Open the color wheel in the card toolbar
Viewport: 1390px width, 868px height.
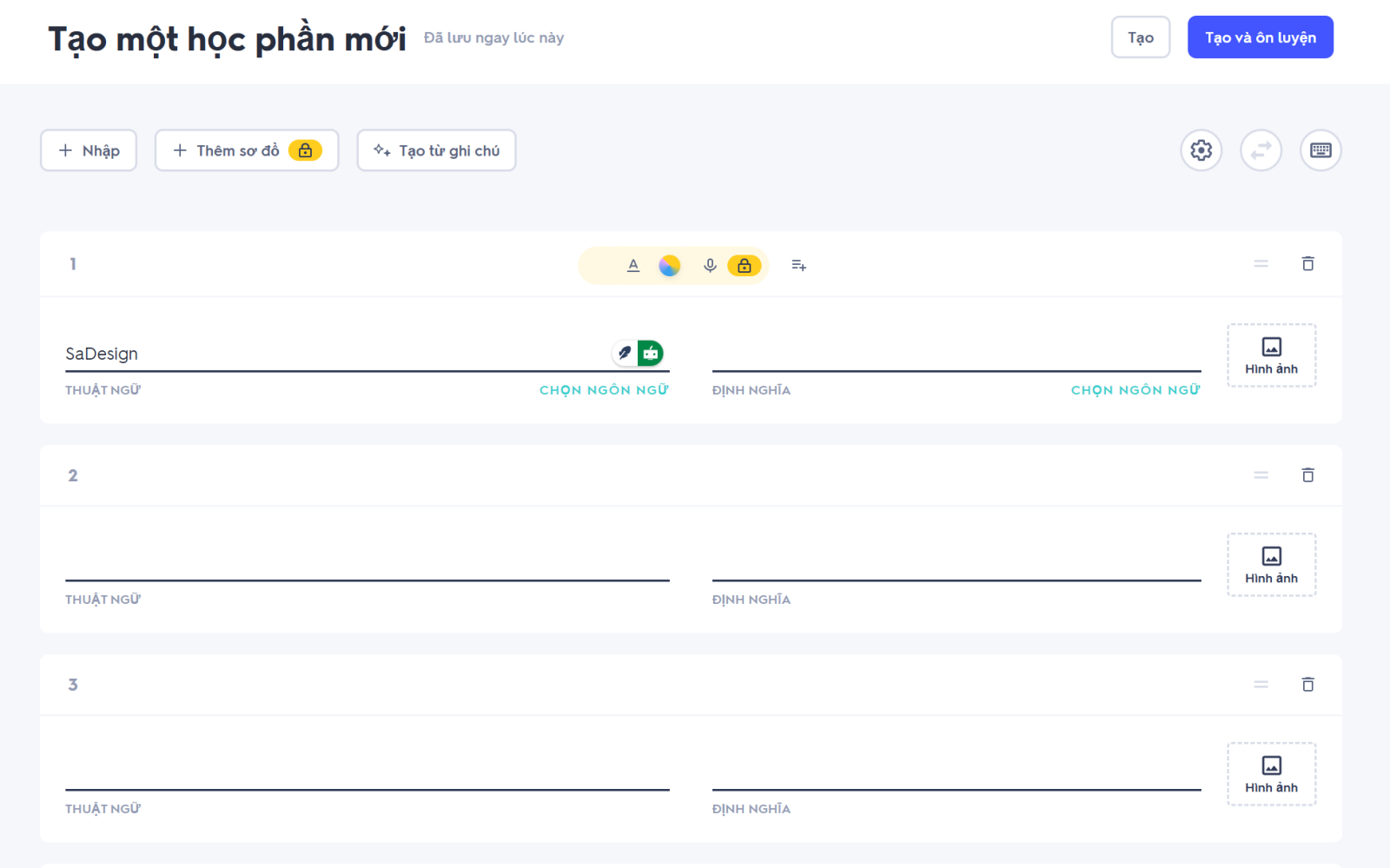point(670,265)
